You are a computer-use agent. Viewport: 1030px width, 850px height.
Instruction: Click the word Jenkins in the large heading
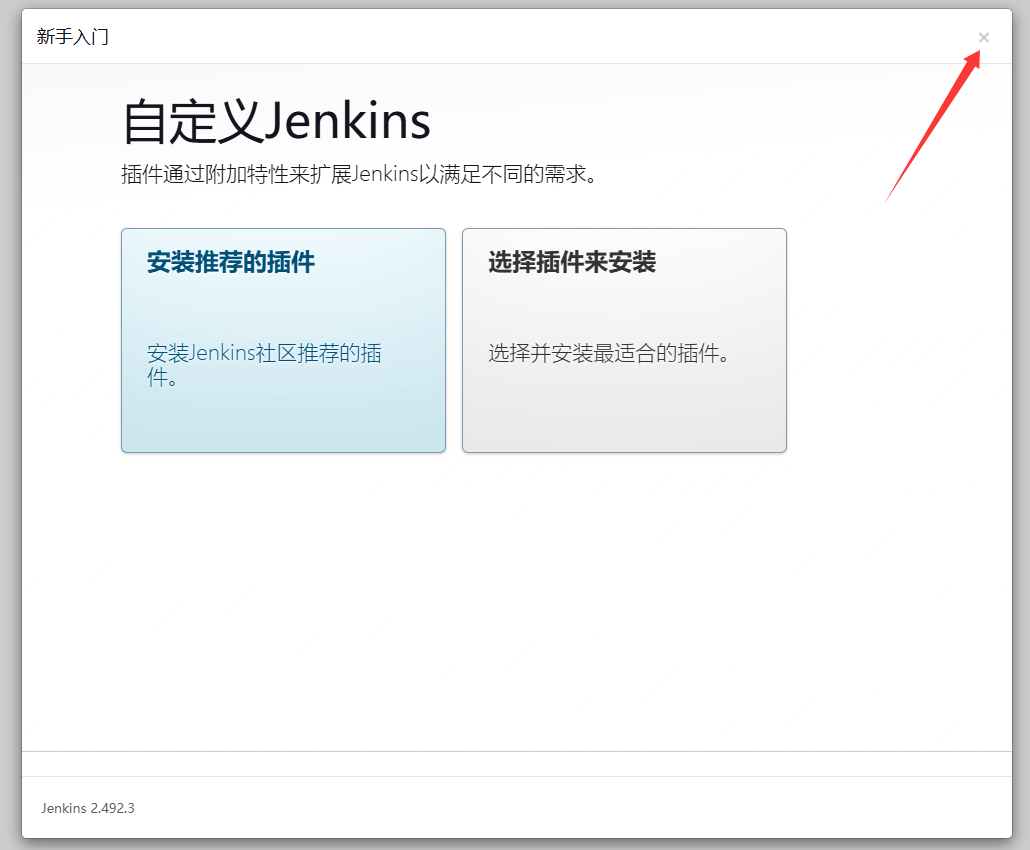[348, 122]
